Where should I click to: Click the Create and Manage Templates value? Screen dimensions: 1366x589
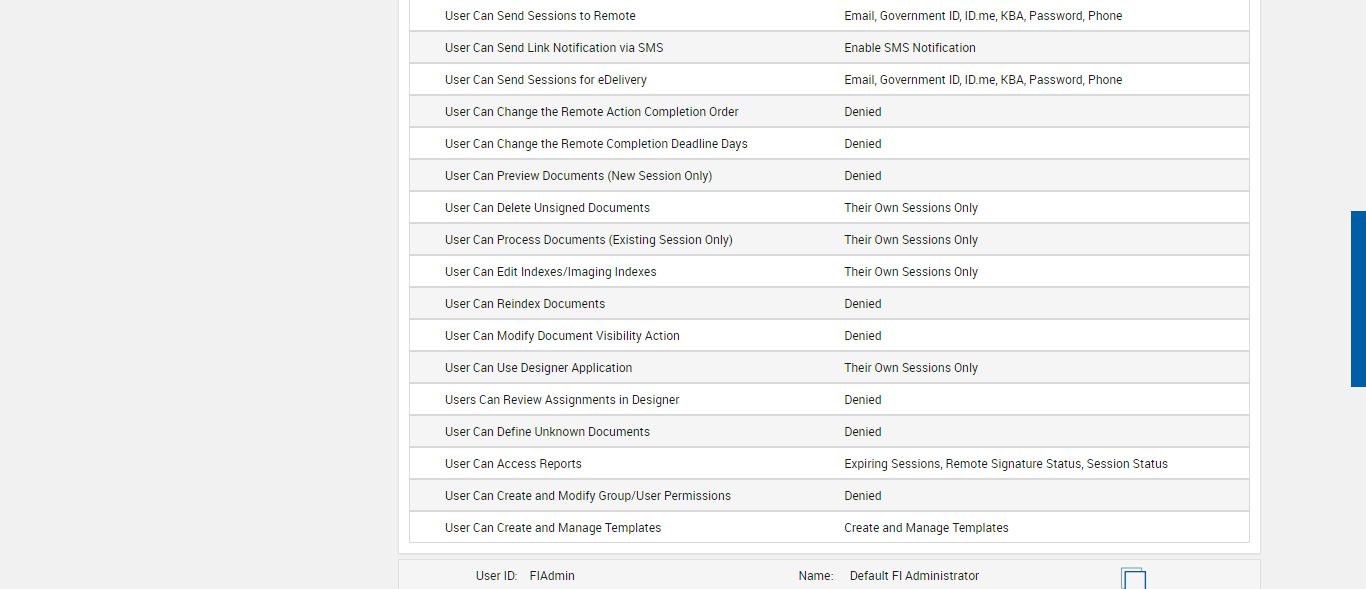926,528
